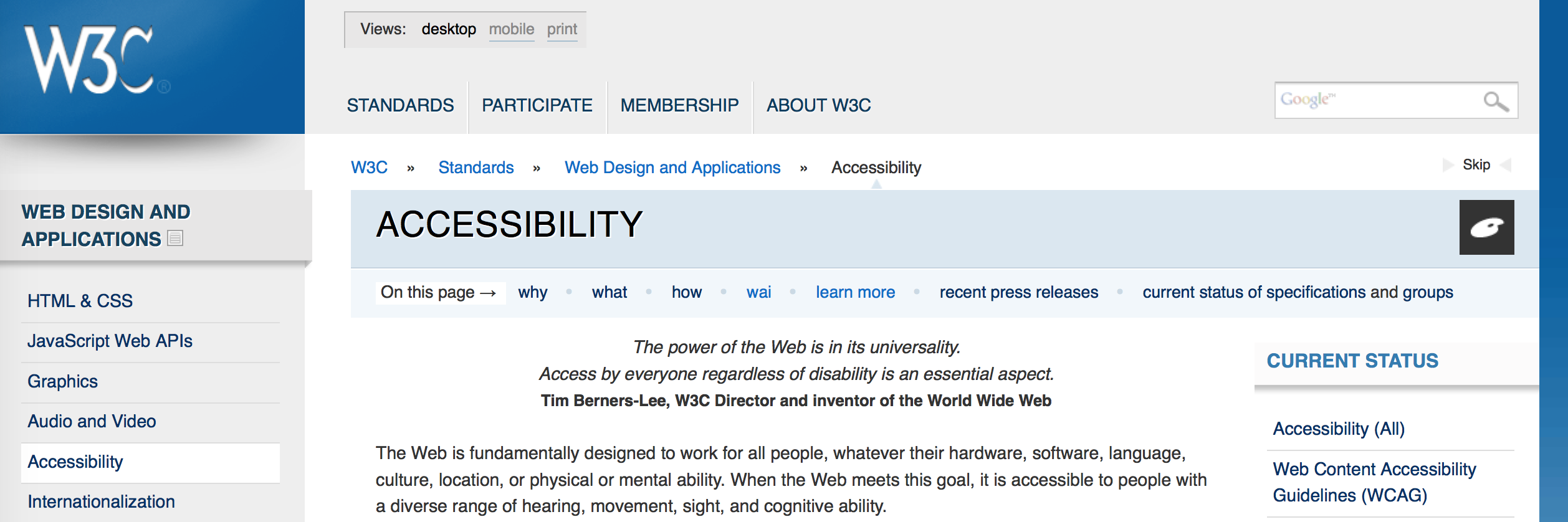This screenshot has width=1568, height=522.
Task: Switch to mobile view
Action: click(x=511, y=29)
